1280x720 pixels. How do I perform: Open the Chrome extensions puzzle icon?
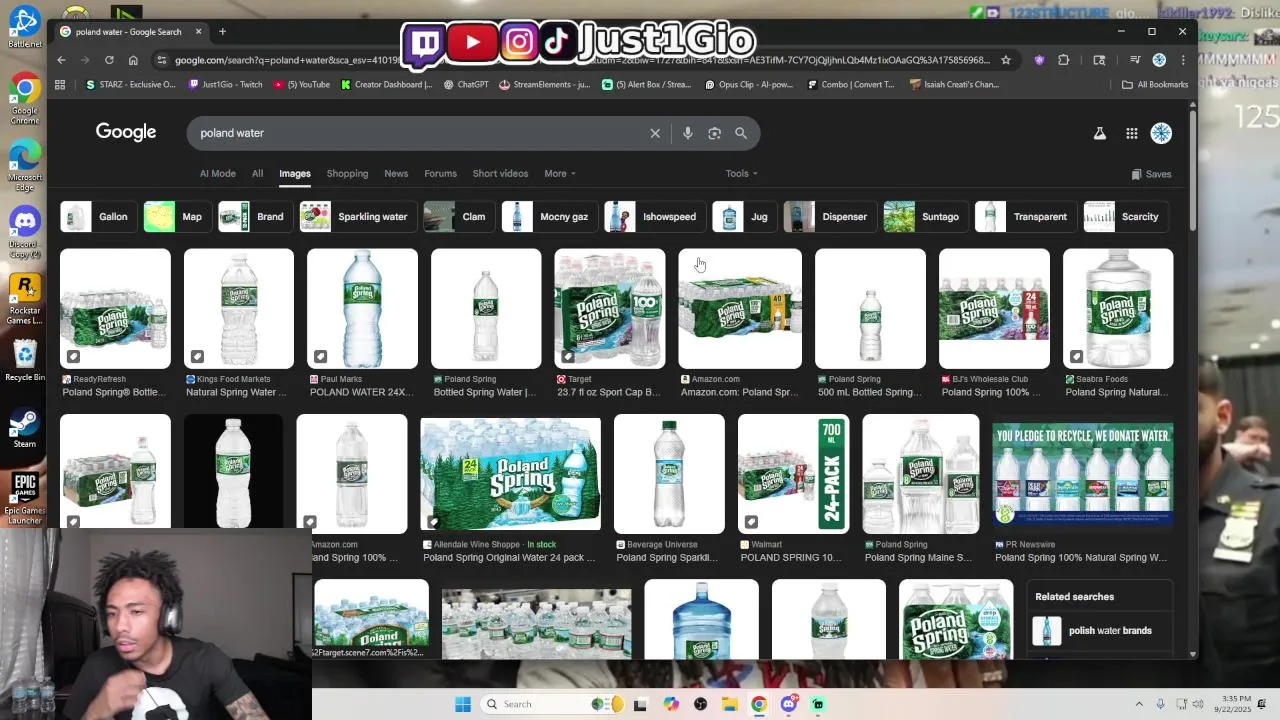pyautogui.click(x=1064, y=60)
